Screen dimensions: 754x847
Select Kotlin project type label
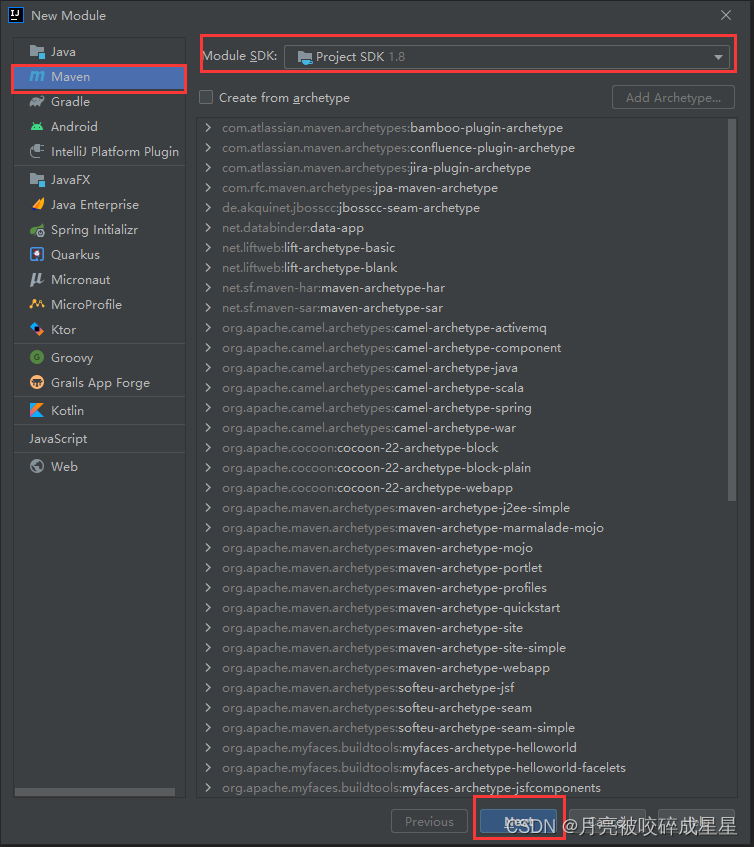[x=67, y=411]
